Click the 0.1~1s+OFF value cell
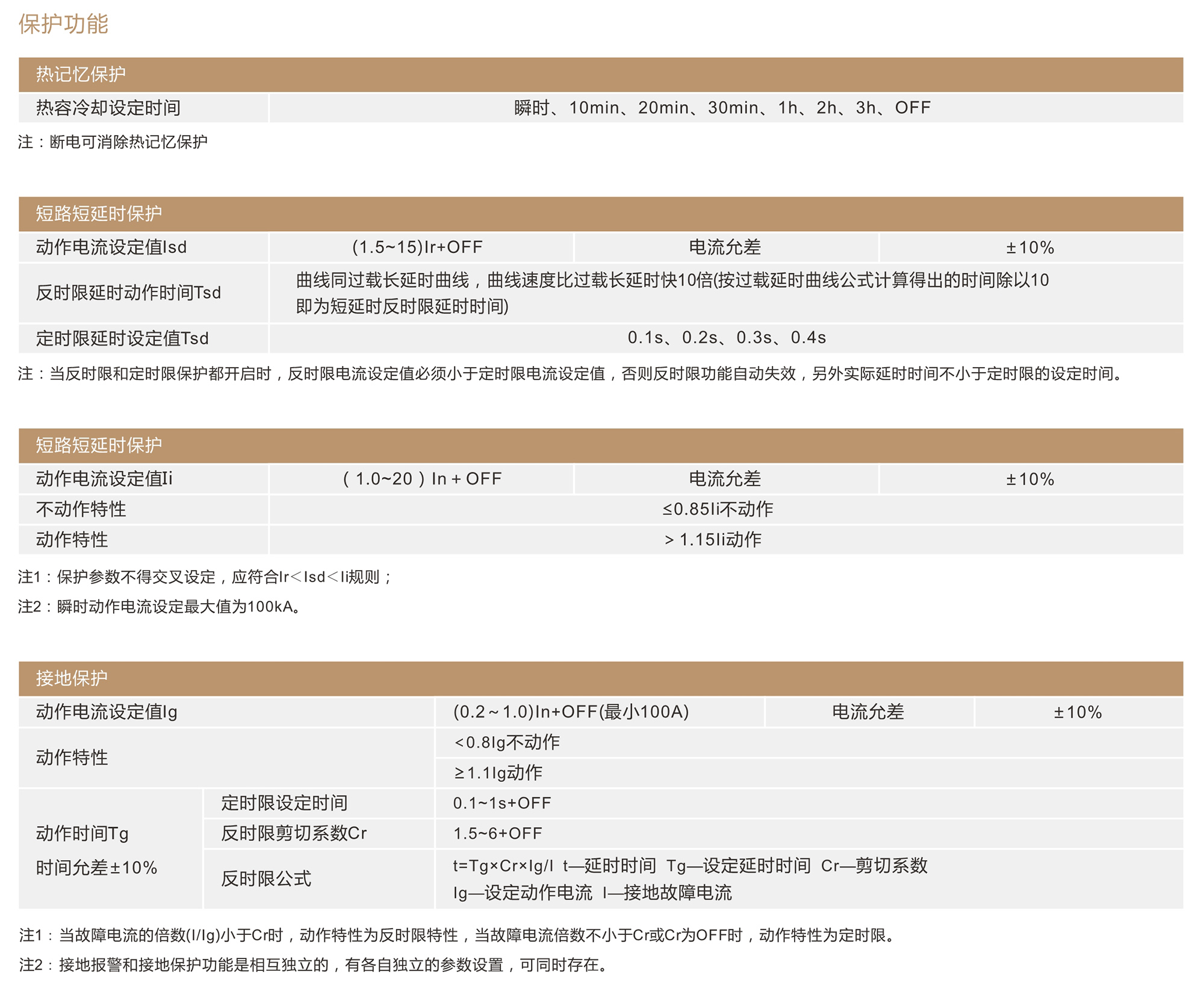The image size is (1204, 995). [x=502, y=803]
